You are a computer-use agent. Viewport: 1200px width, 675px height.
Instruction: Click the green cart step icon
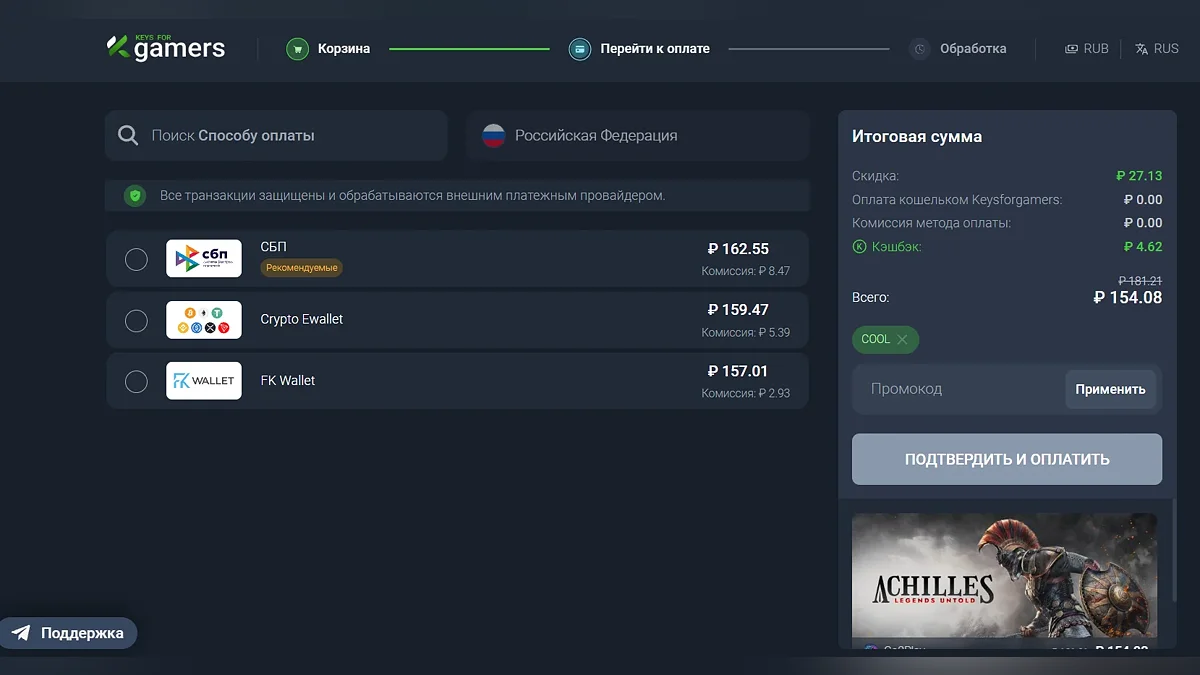tap(297, 49)
